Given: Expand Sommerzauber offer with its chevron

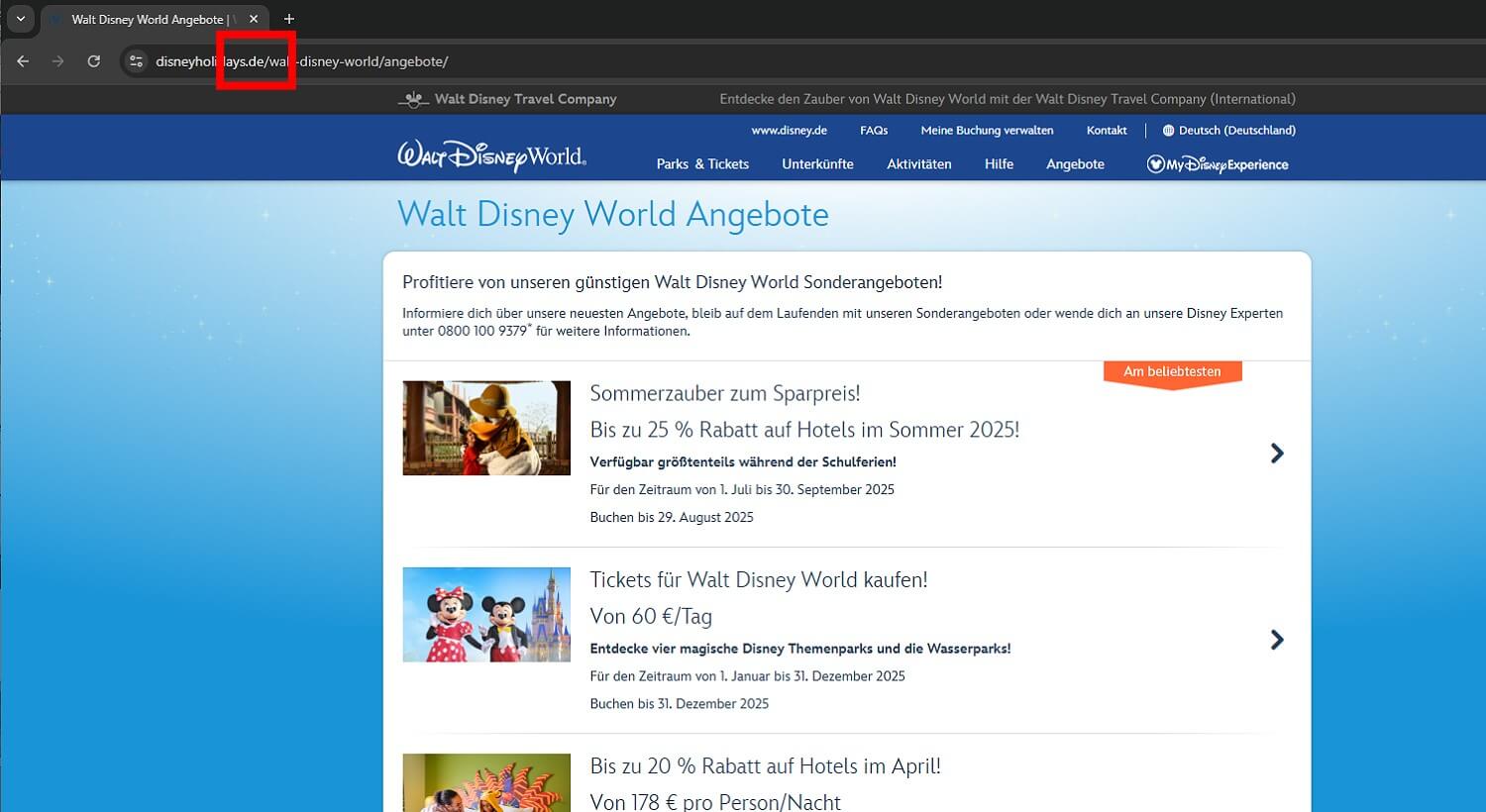Looking at the screenshot, I should (1277, 454).
